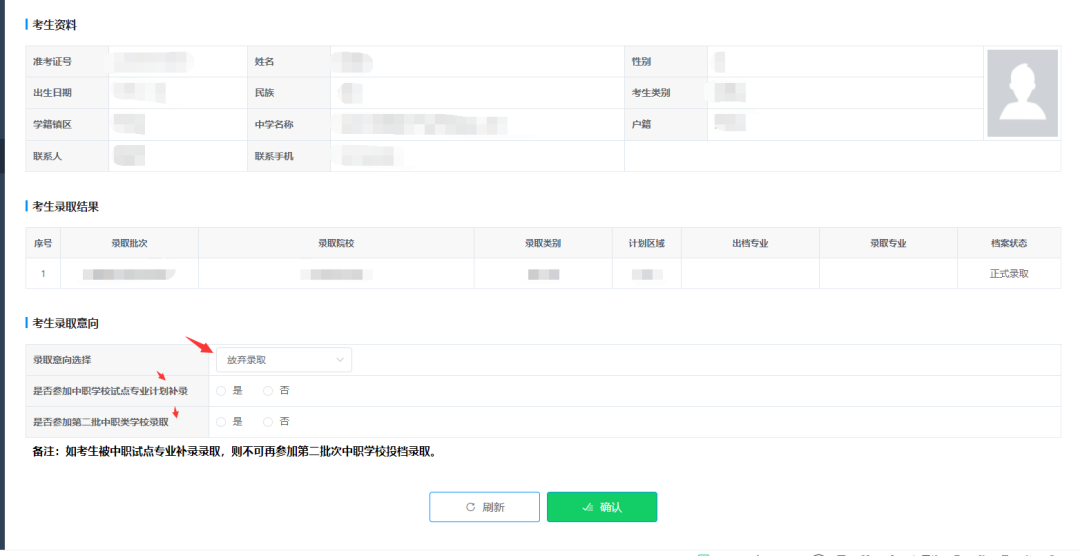Open the 录取意向选择 dropdown showing 放弃录取
1080x556 pixels.
point(283,359)
